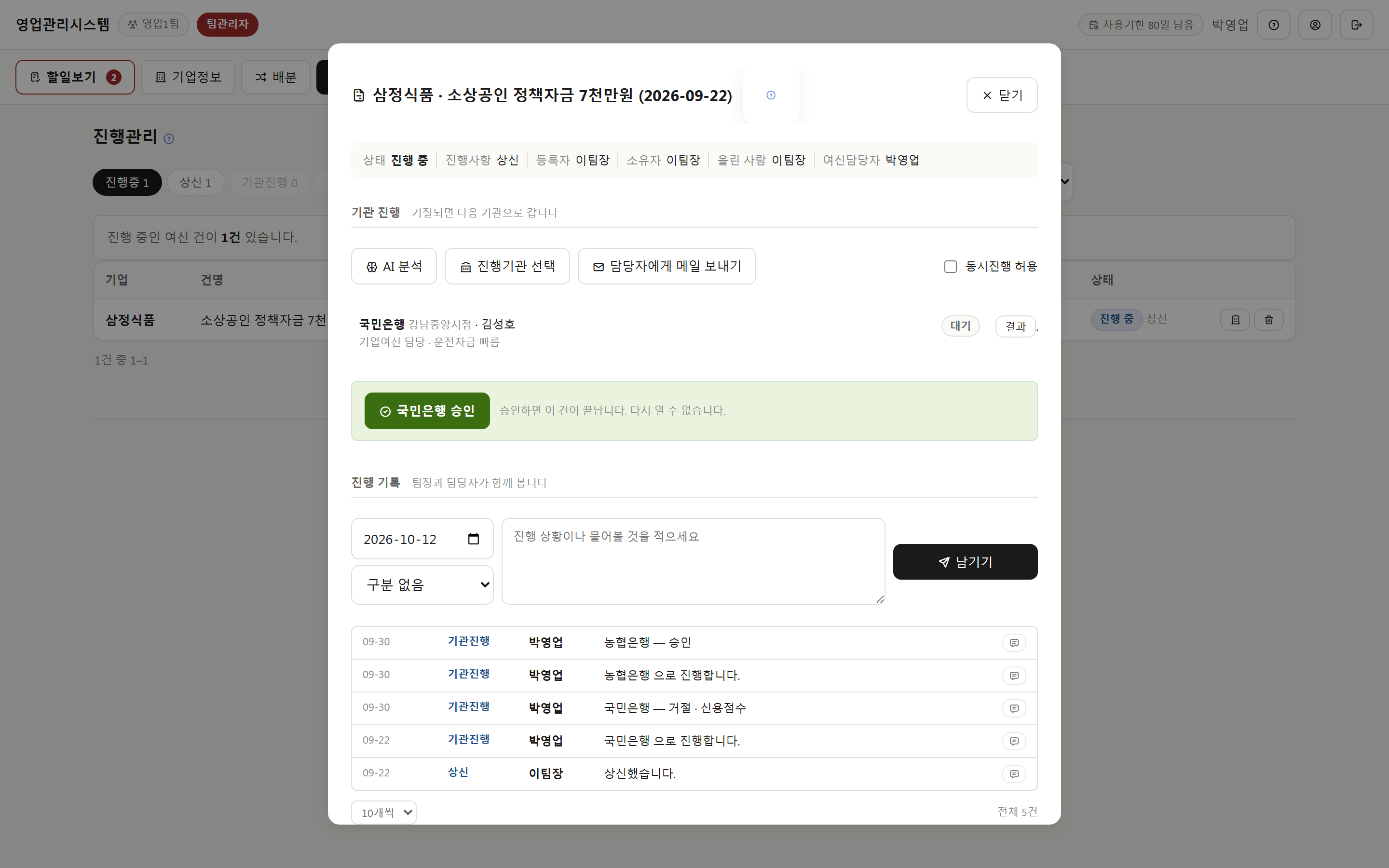Click the 기관진행 label on the 농협은행 — 승인 row
The height and width of the screenshot is (868, 1389).
click(x=468, y=641)
